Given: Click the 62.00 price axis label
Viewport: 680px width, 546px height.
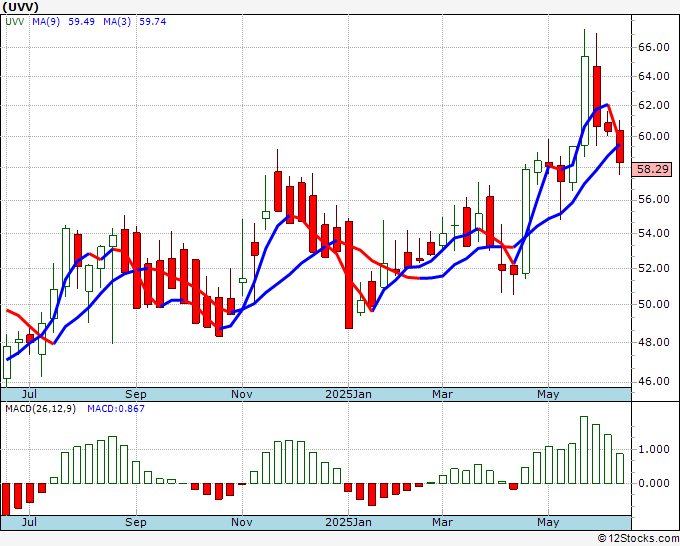Looking at the screenshot, I should tap(653, 105).
